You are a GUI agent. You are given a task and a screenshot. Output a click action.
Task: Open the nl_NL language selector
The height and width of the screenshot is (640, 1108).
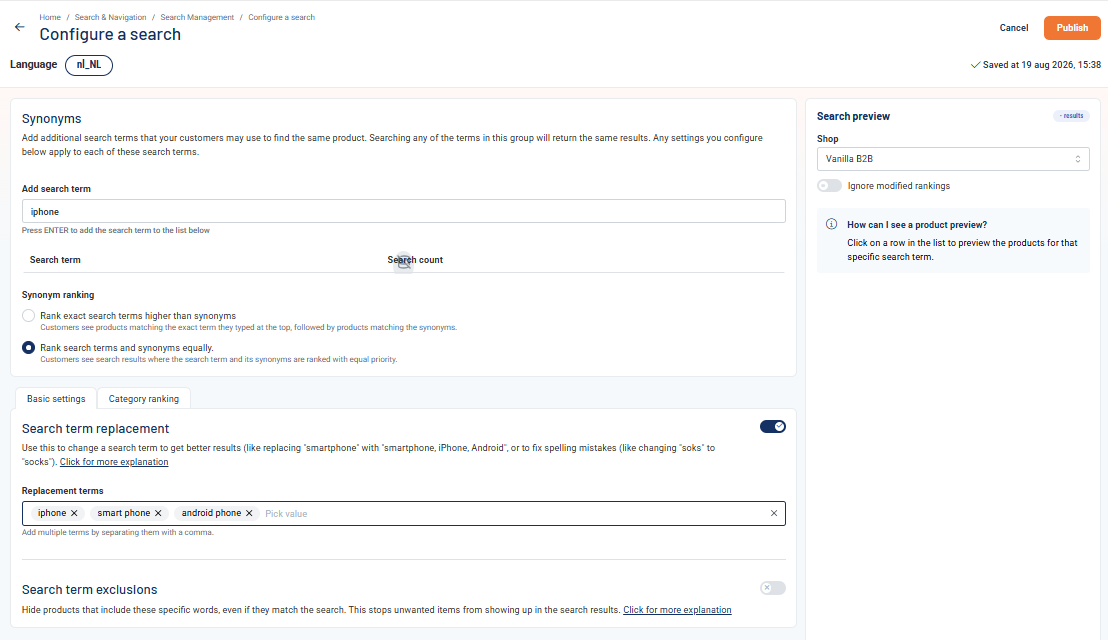tap(89, 65)
